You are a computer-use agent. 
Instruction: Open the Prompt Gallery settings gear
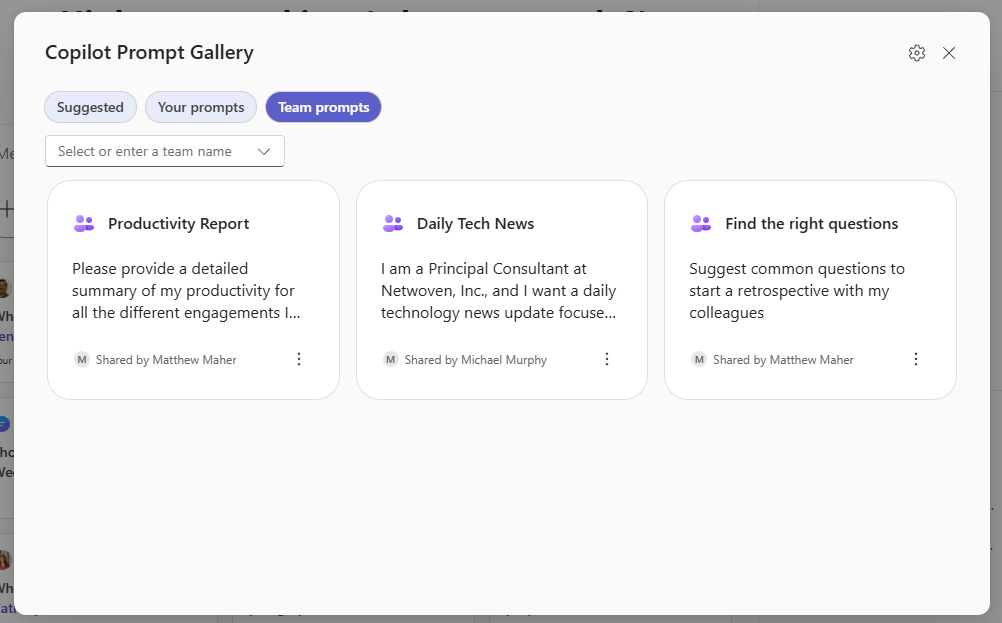pos(916,53)
